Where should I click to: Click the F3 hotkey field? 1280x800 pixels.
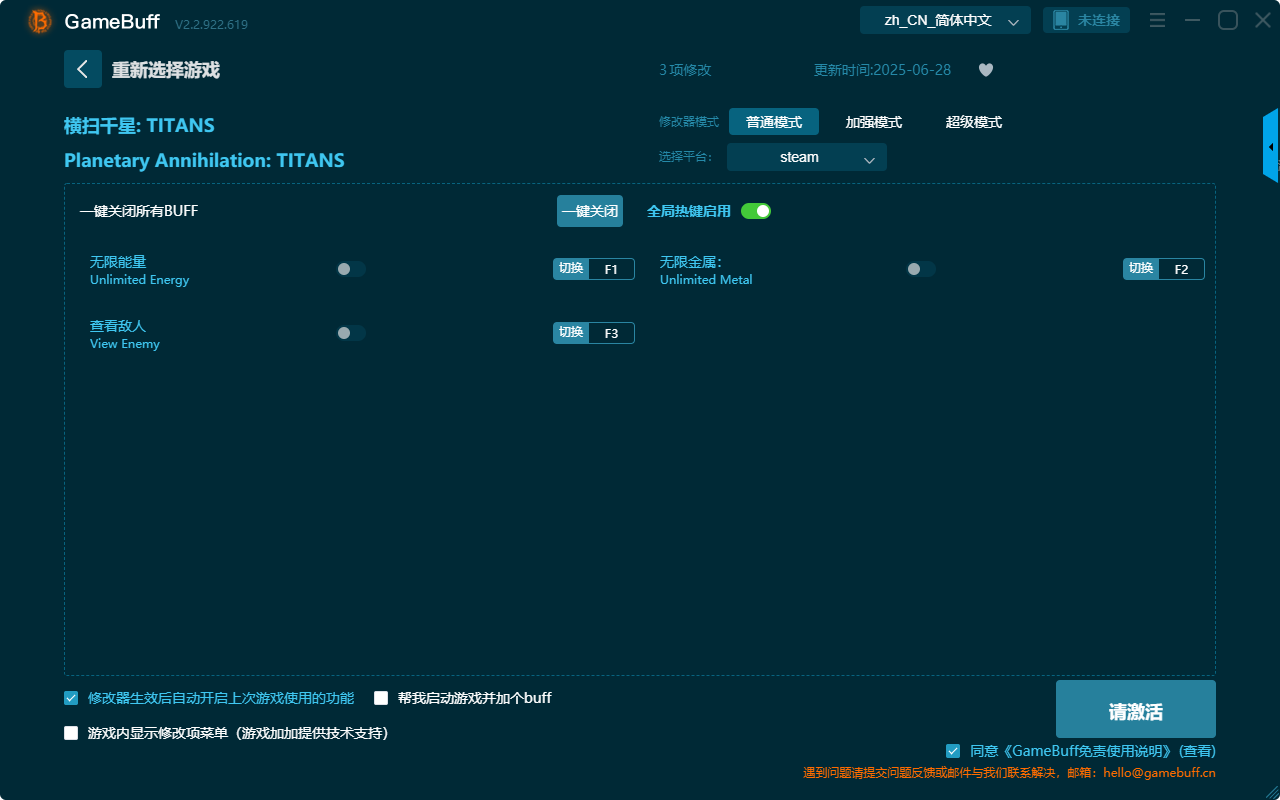pyautogui.click(x=611, y=333)
